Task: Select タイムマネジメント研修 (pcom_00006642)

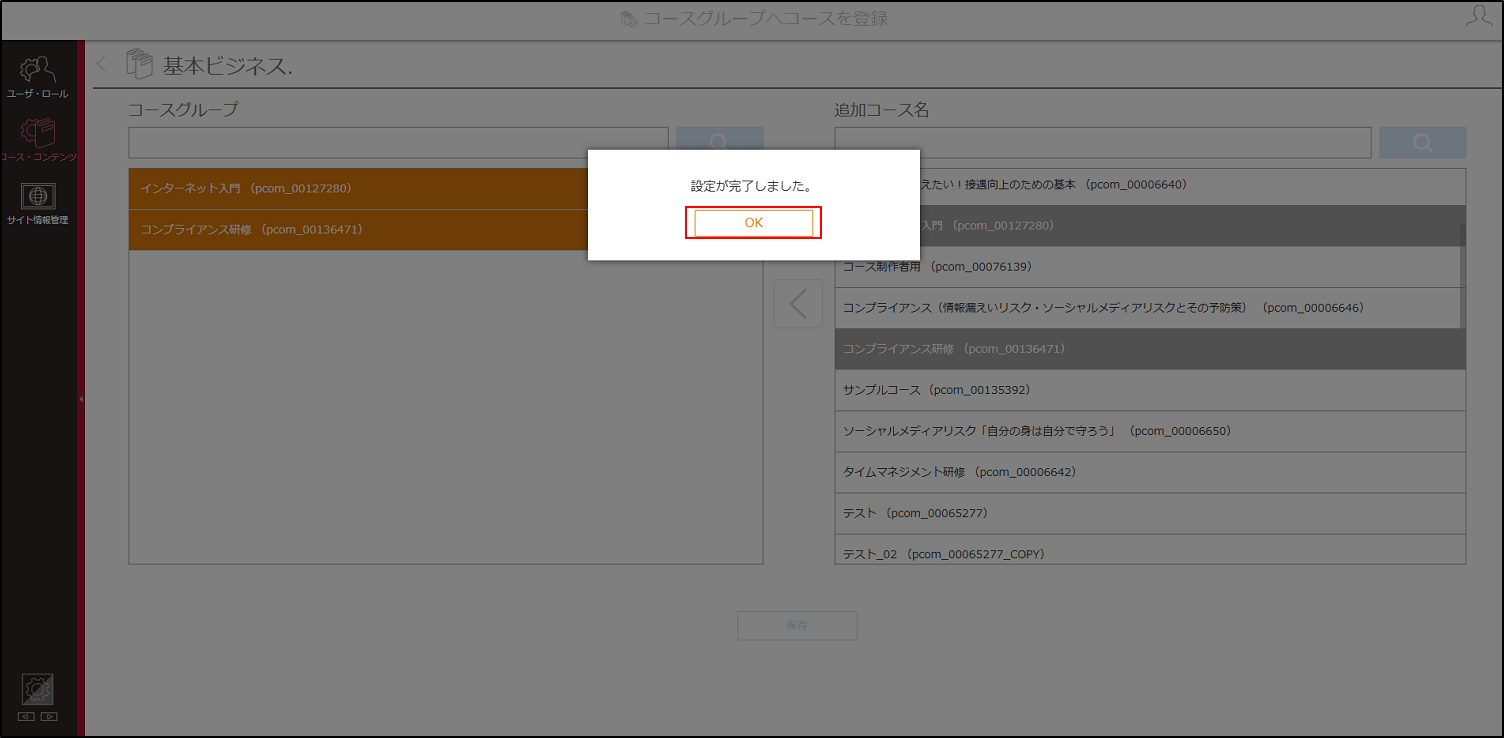Action: point(1150,472)
